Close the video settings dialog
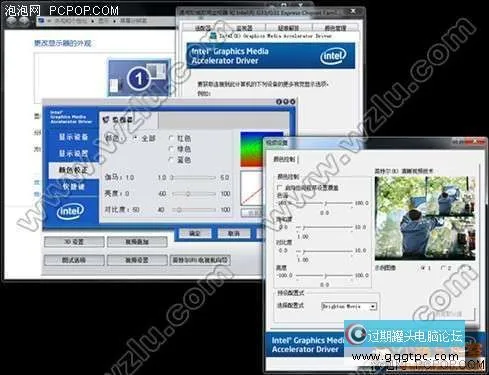 475,142
